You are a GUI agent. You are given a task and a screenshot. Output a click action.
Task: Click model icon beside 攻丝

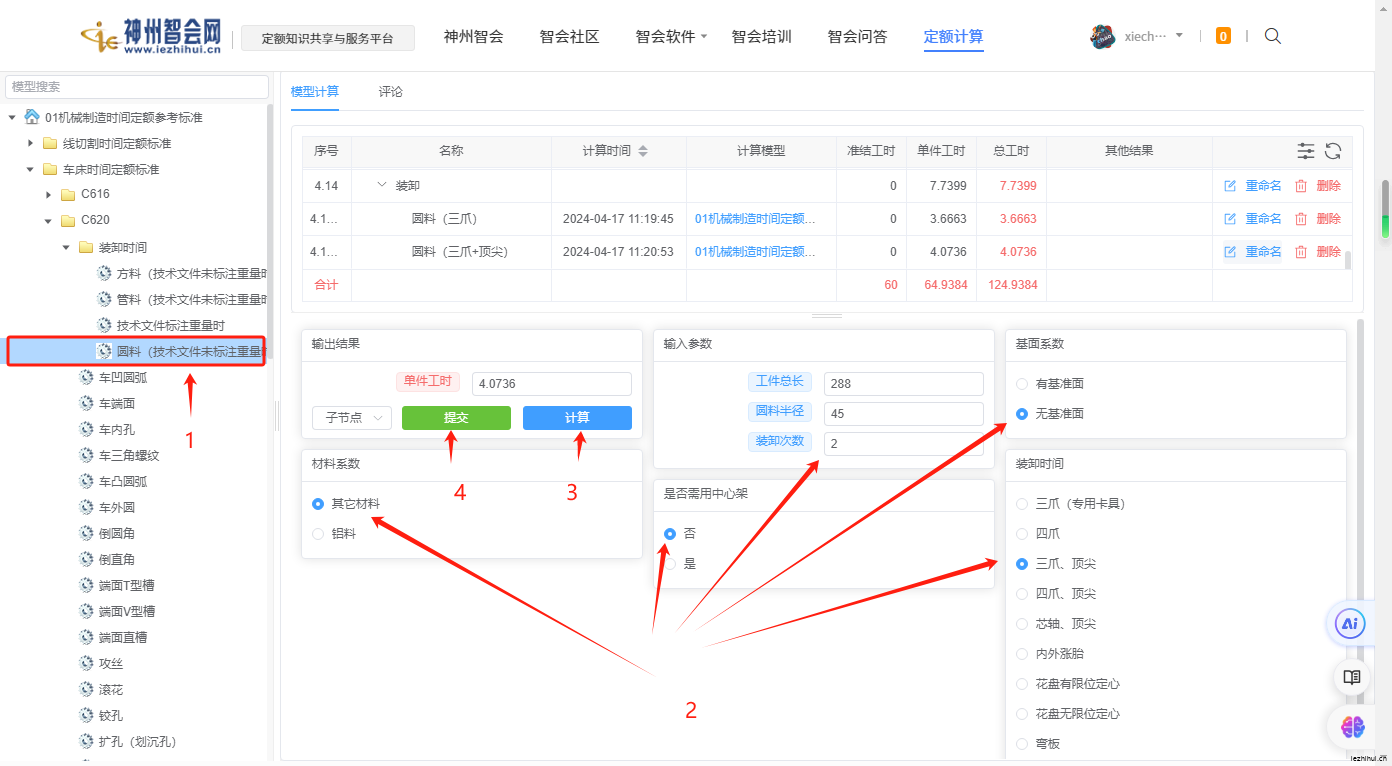coord(86,663)
